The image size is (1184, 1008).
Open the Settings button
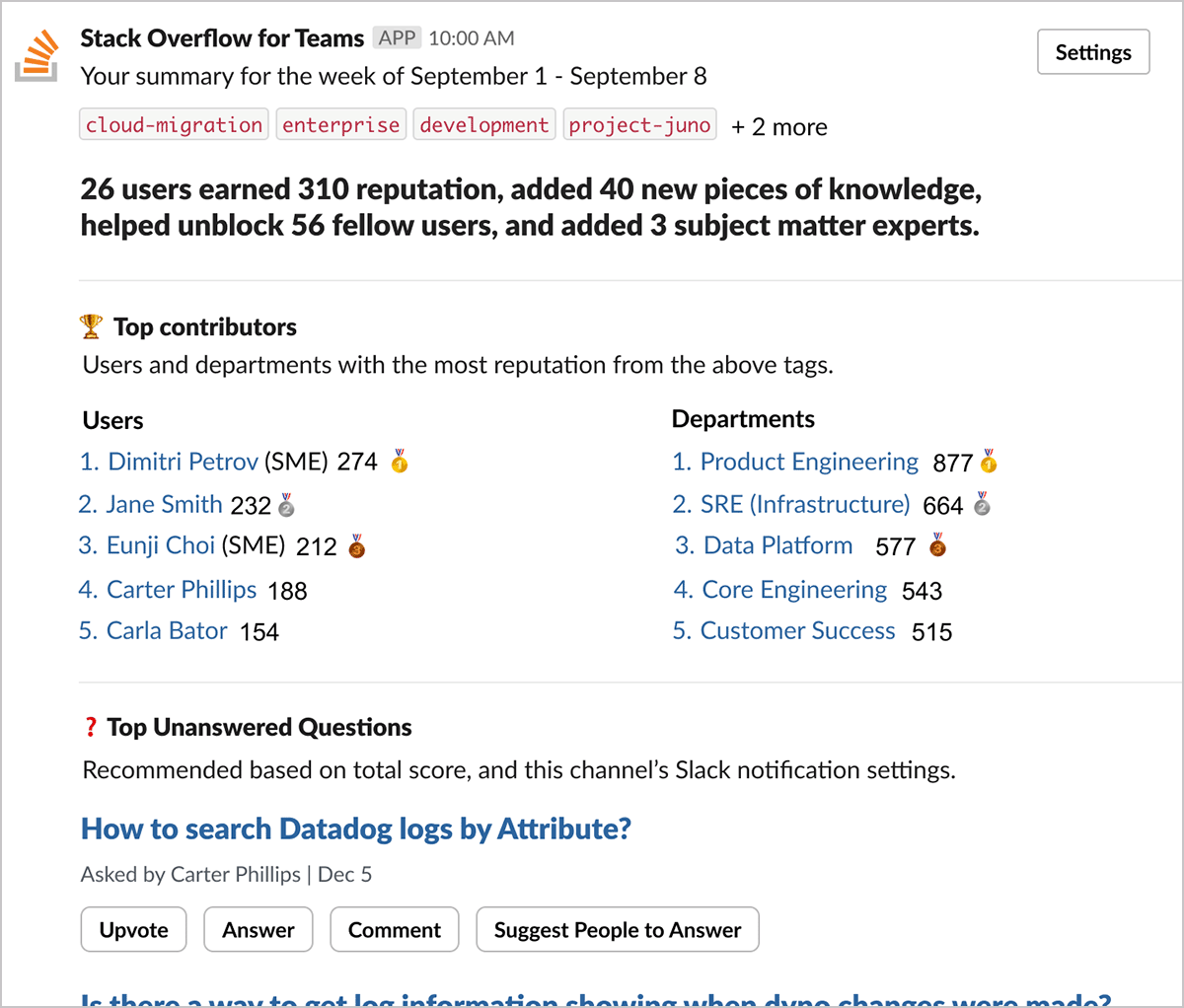[1093, 52]
